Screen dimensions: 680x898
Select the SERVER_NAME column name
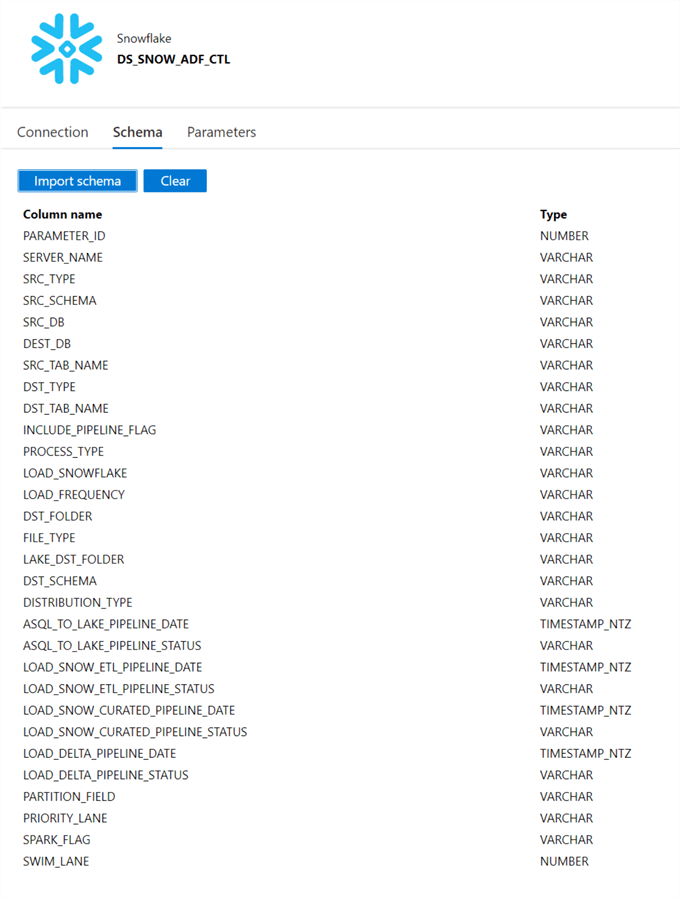pos(63,258)
